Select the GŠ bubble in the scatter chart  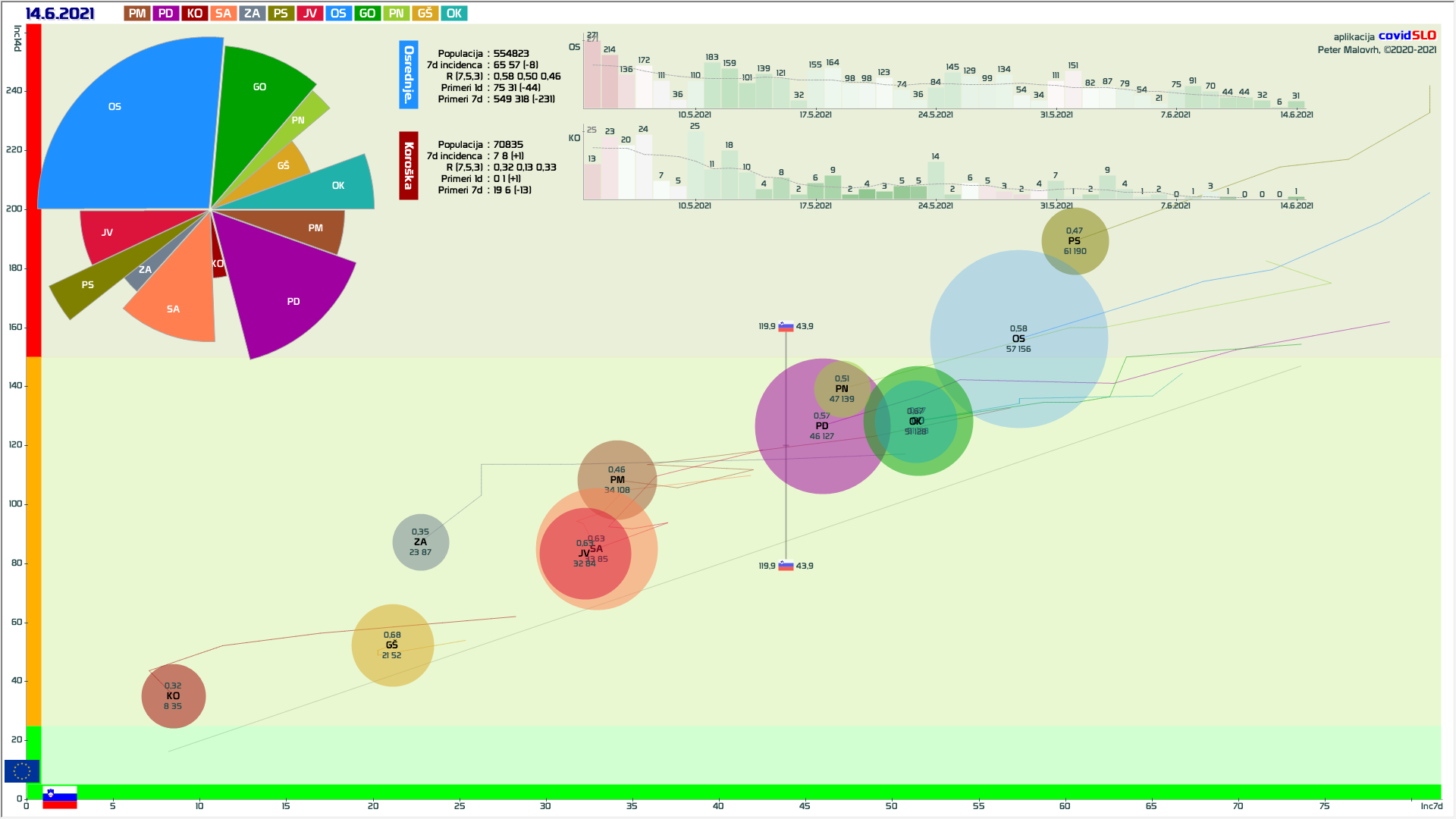tap(392, 645)
